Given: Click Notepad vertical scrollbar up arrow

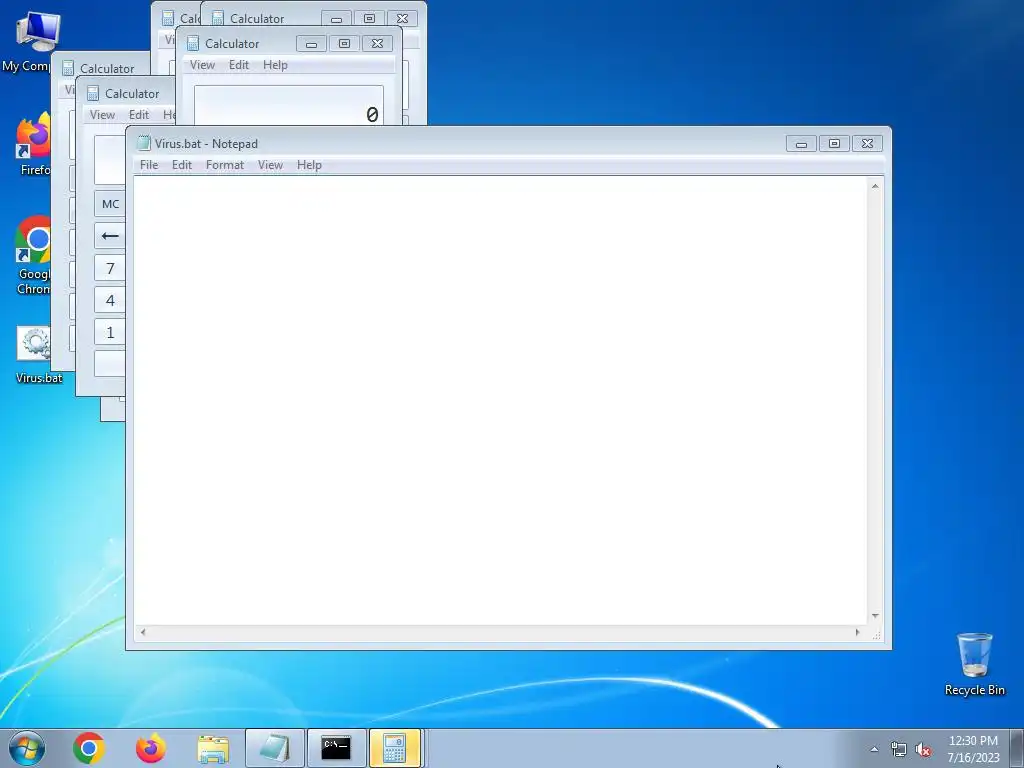Looking at the screenshot, I should (x=875, y=186).
